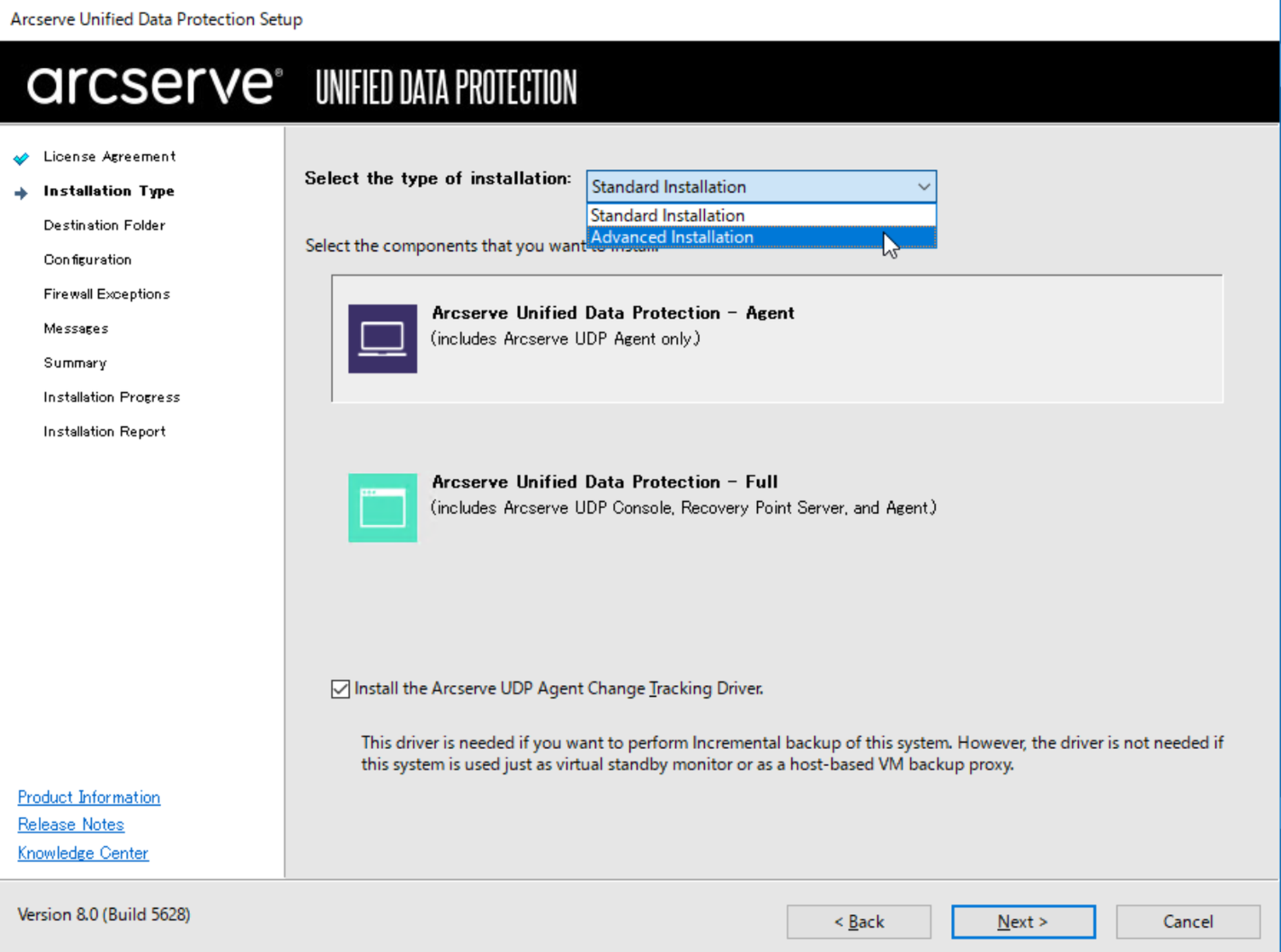Click the arrow icon beside Installation Type

click(21, 192)
